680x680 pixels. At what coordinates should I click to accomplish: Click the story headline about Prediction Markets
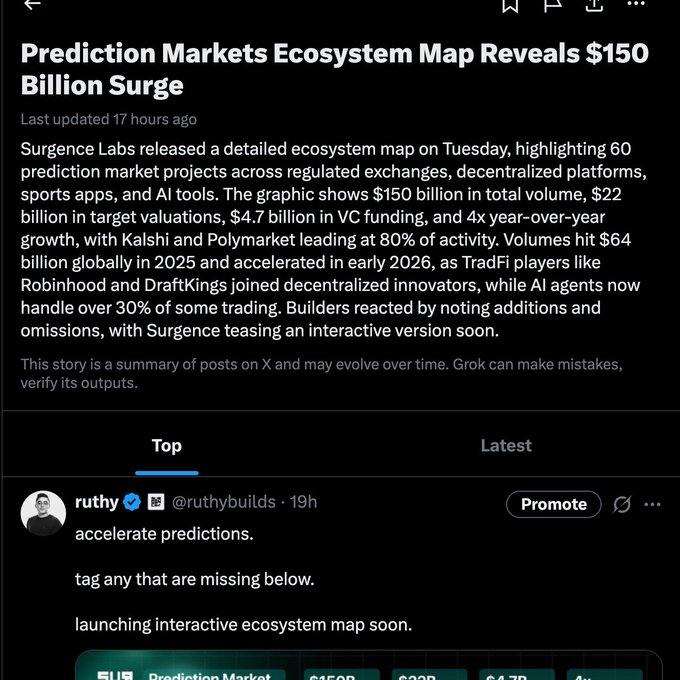tap(335, 68)
